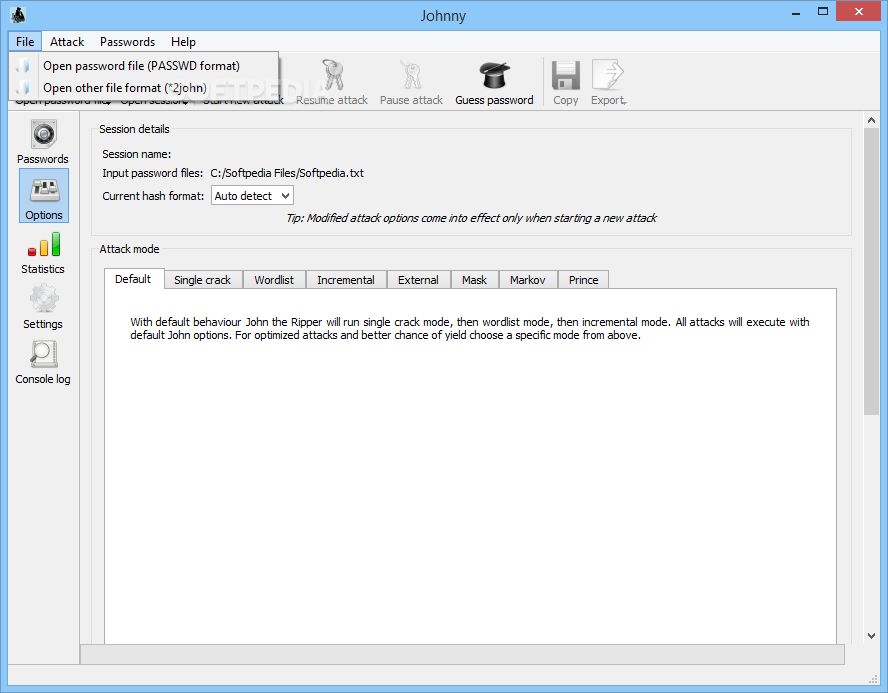This screenshot has width=888, height=693.
Task: Switch to the Single crack tab
Action: (202, 280)
